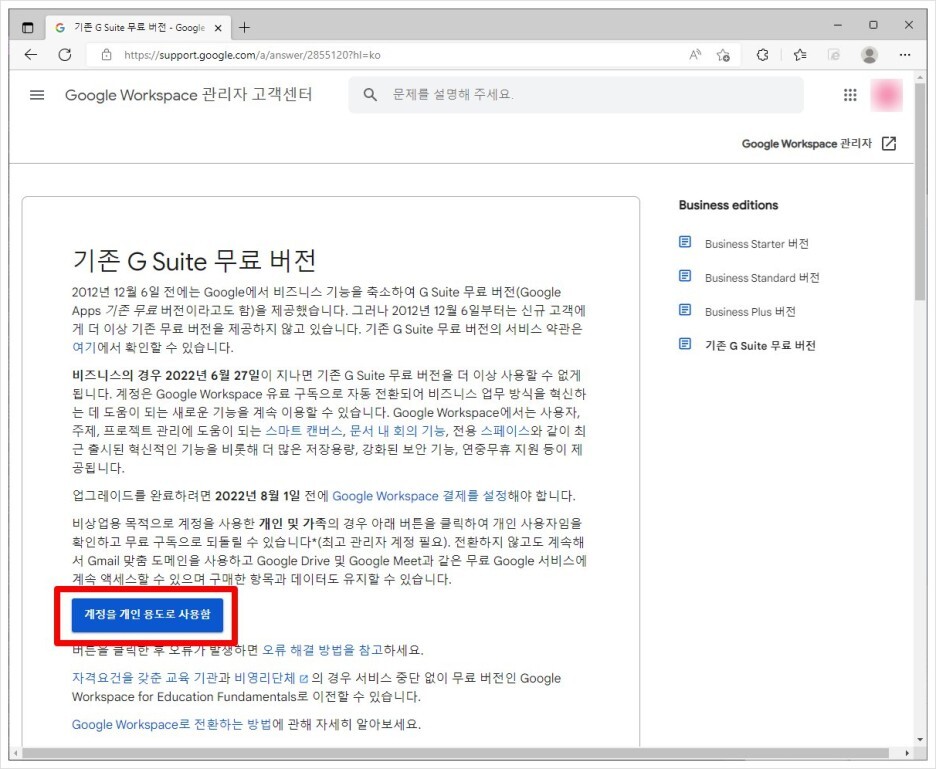
Task: Open the Internet Explorer mode icon
Action: tap(834, 55)
